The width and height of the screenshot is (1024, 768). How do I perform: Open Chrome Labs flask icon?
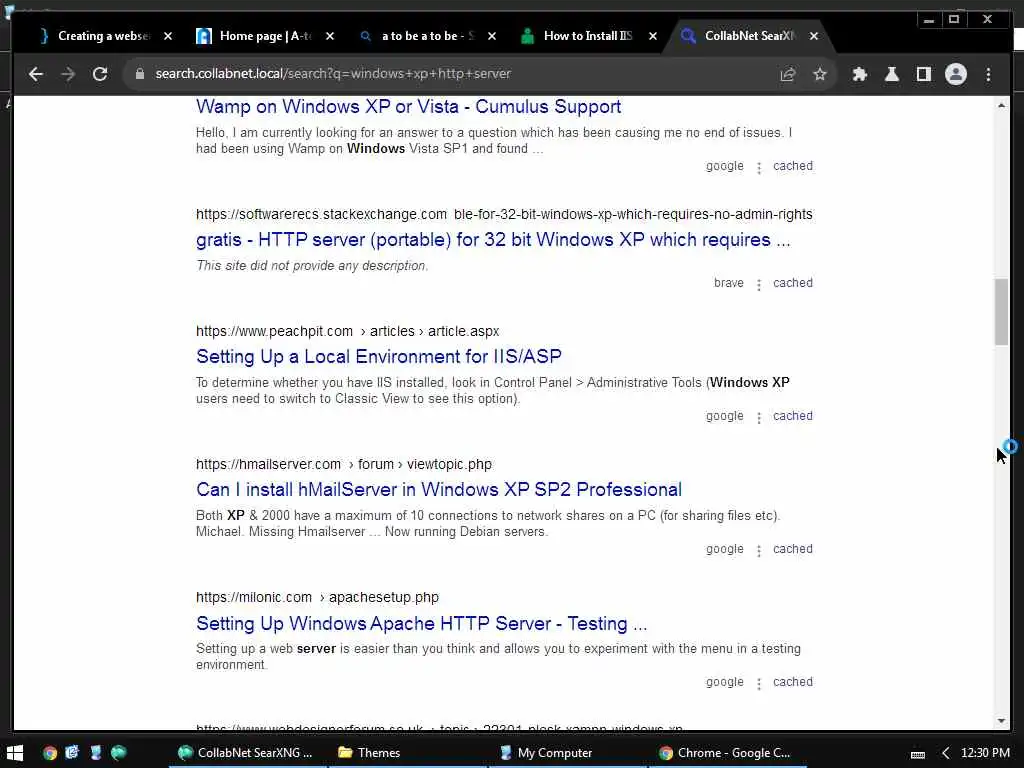click(x=891, y=74)
